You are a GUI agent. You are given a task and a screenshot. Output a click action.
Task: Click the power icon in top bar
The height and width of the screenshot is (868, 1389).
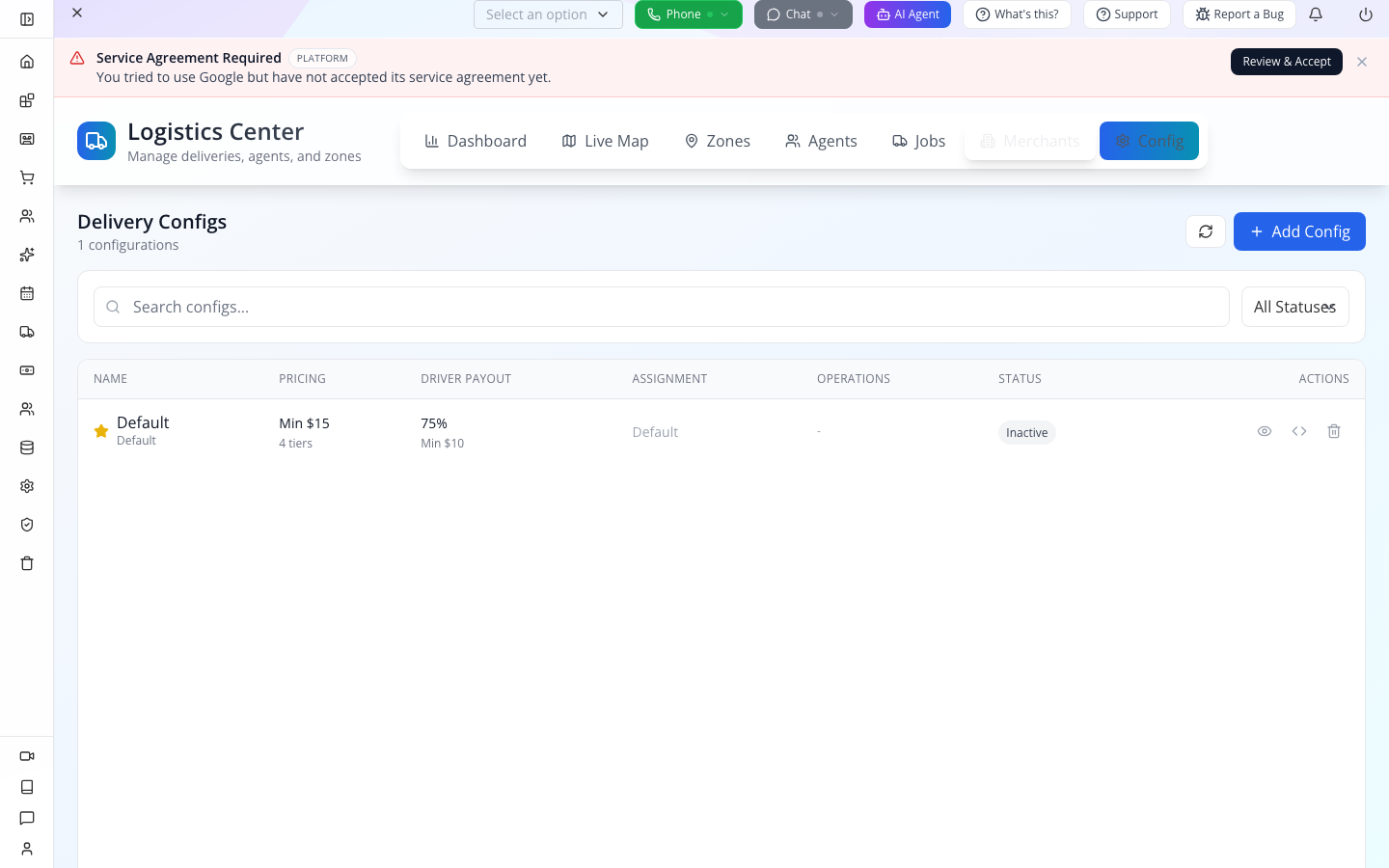[x=1366, y=14]
